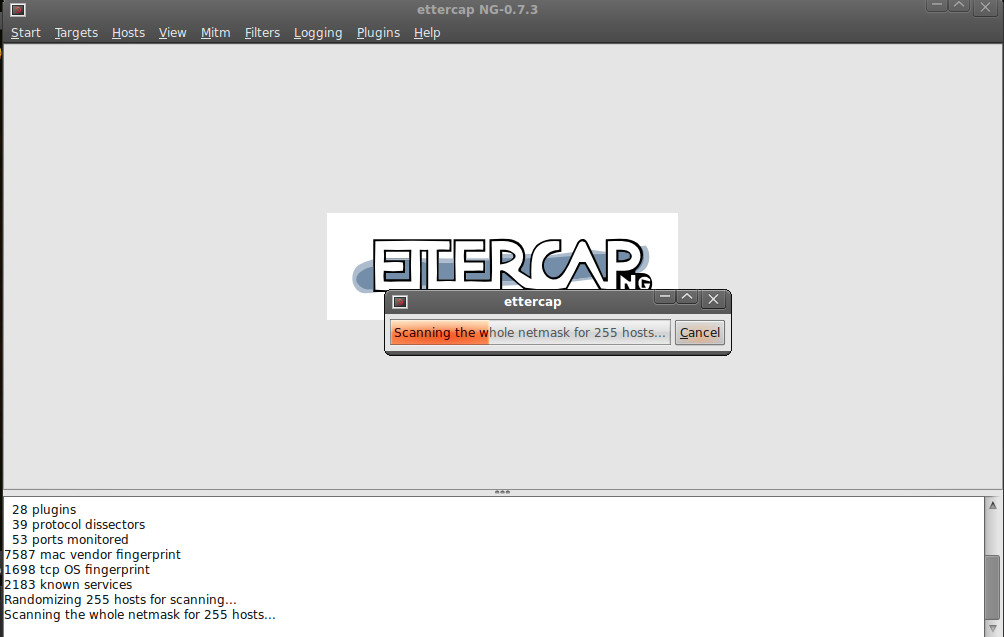Click the scan dialog window icon
Screen dimensions: 1004x637
[x=400, y=302]
